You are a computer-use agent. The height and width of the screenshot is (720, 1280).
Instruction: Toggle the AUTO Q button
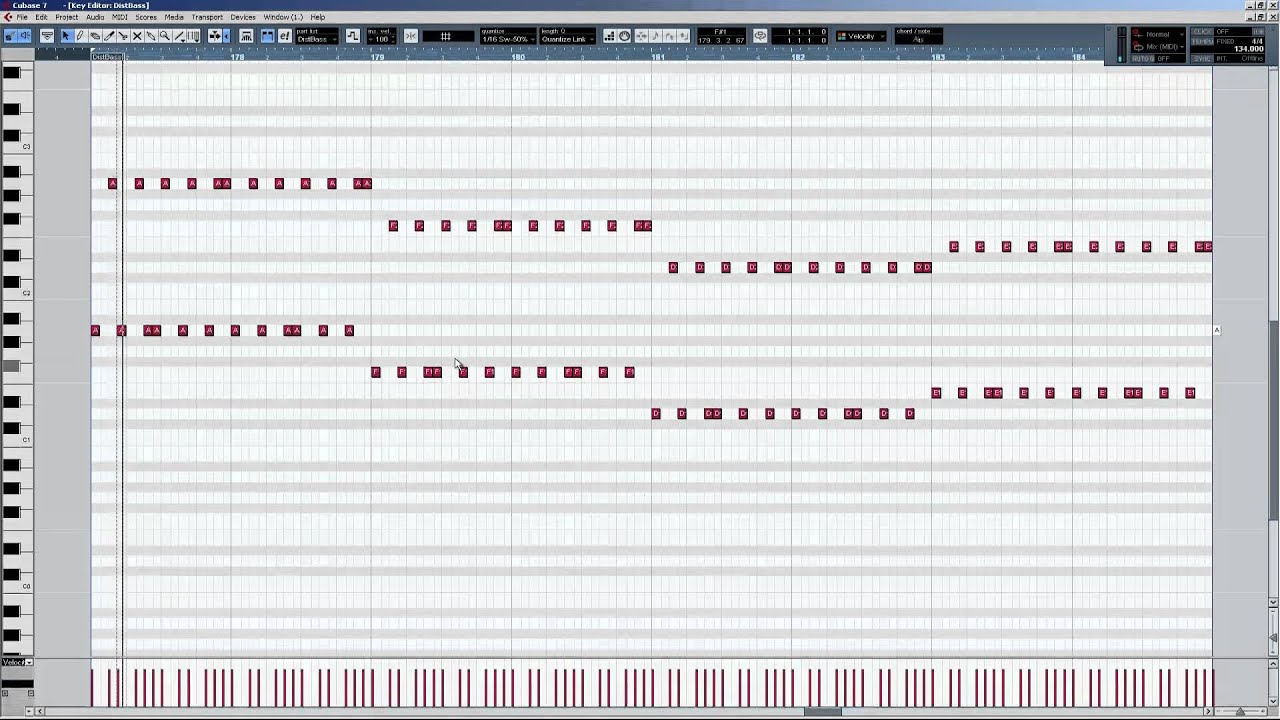point(1143,59)
